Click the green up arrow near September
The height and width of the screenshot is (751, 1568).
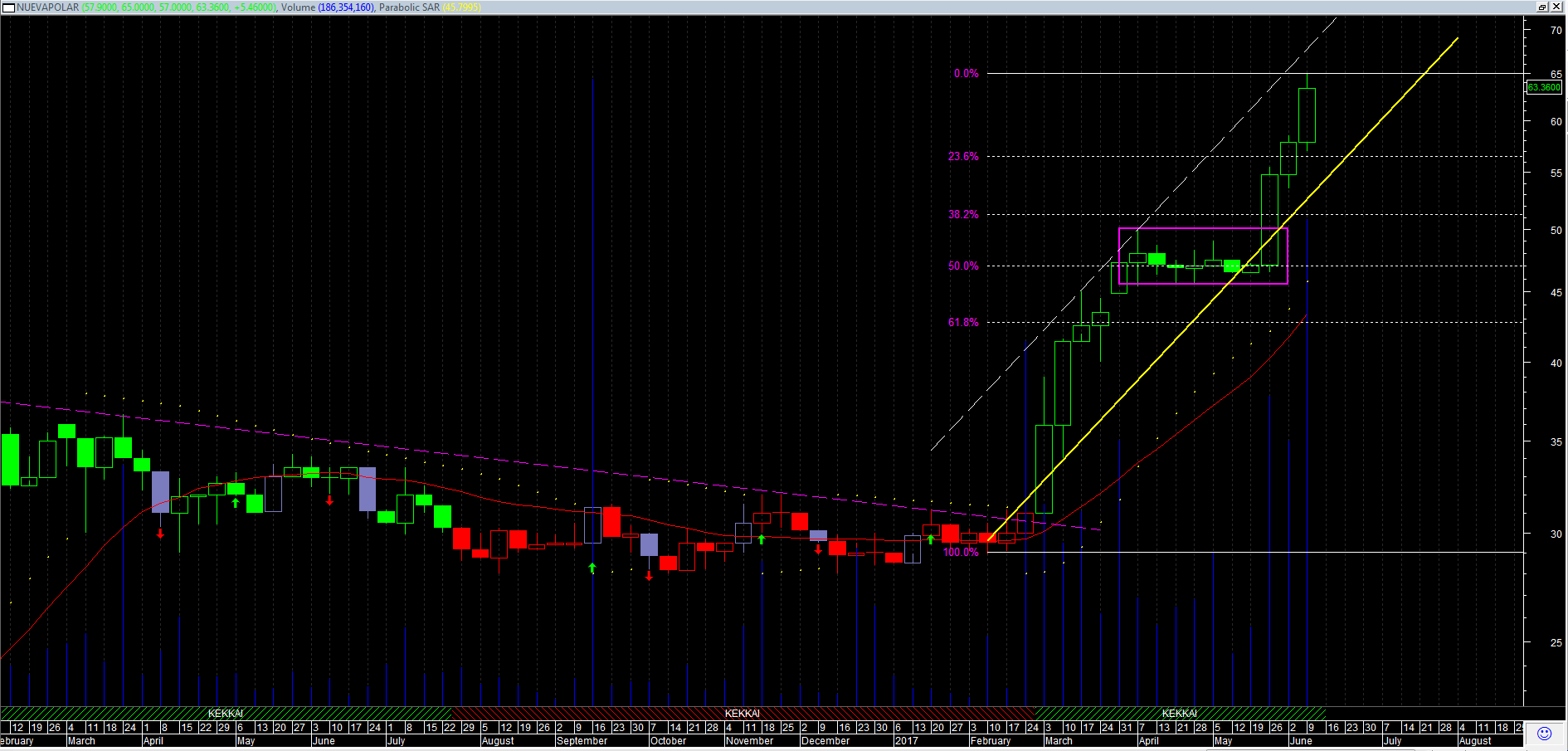(x=592, y=568)
